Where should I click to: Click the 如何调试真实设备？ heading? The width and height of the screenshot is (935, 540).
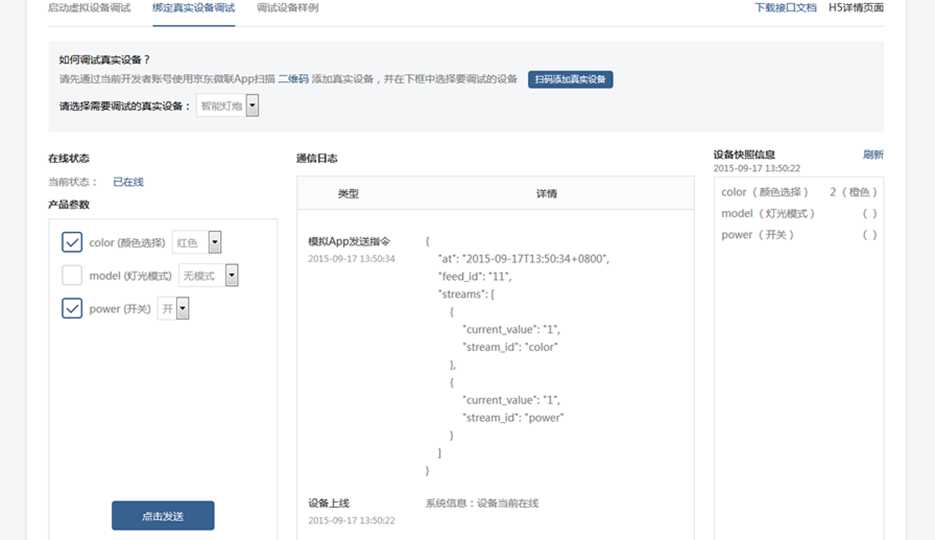[104, 60]
